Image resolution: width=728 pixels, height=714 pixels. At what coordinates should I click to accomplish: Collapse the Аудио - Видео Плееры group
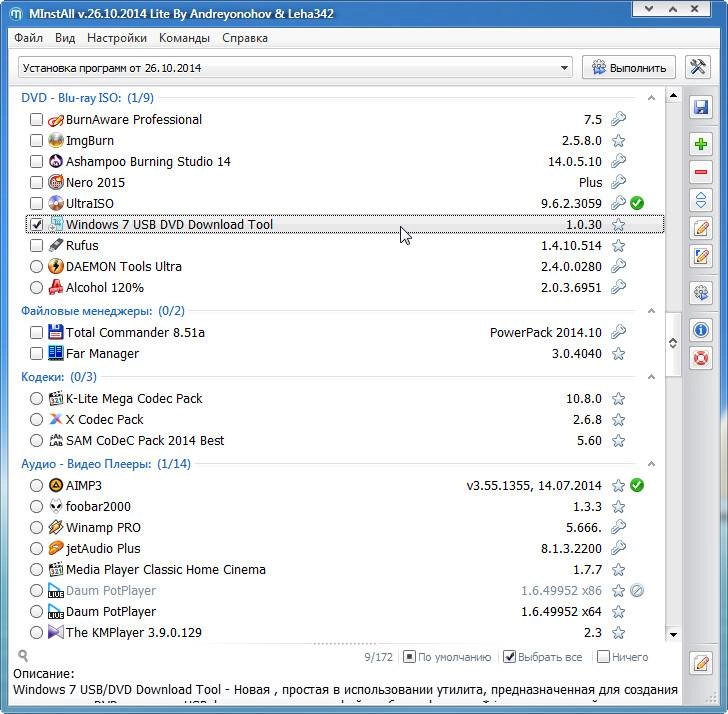coord(651,464)
